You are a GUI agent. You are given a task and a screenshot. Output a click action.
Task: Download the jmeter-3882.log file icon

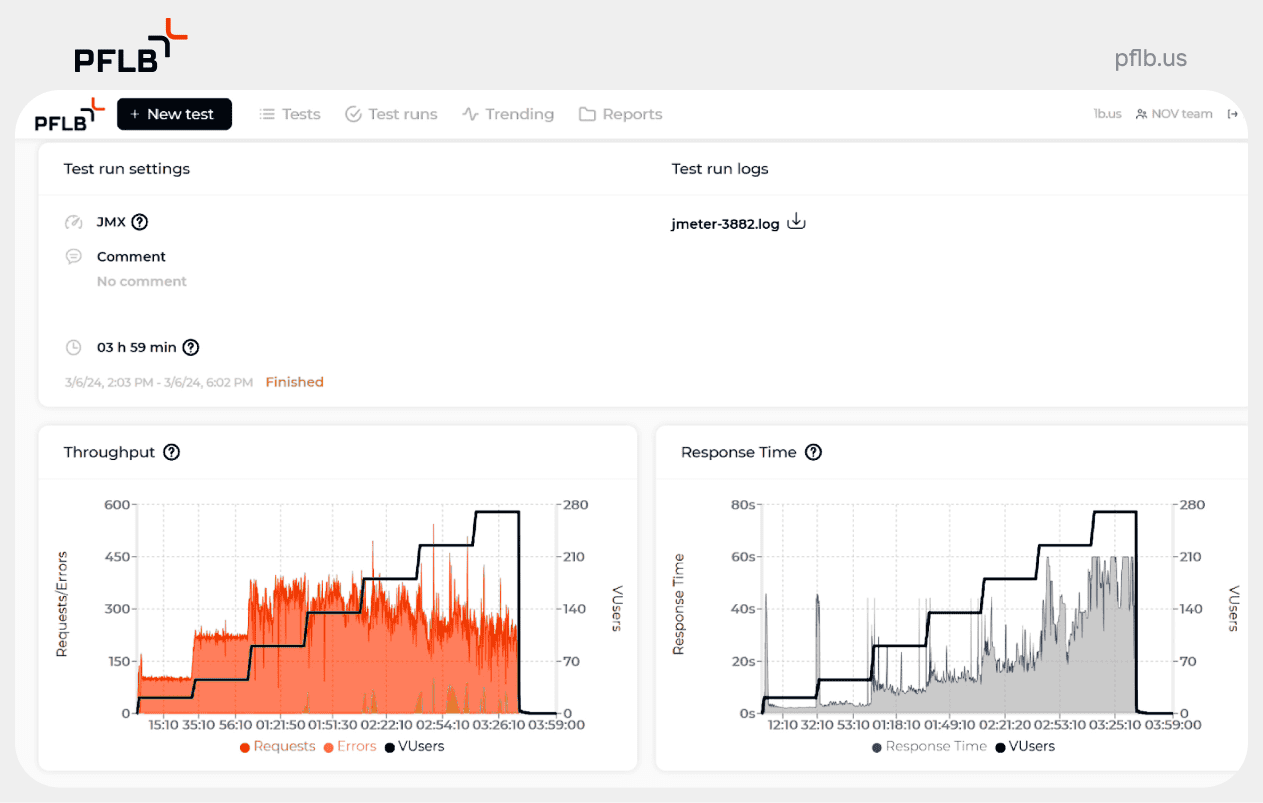click(x=796, y=222)
